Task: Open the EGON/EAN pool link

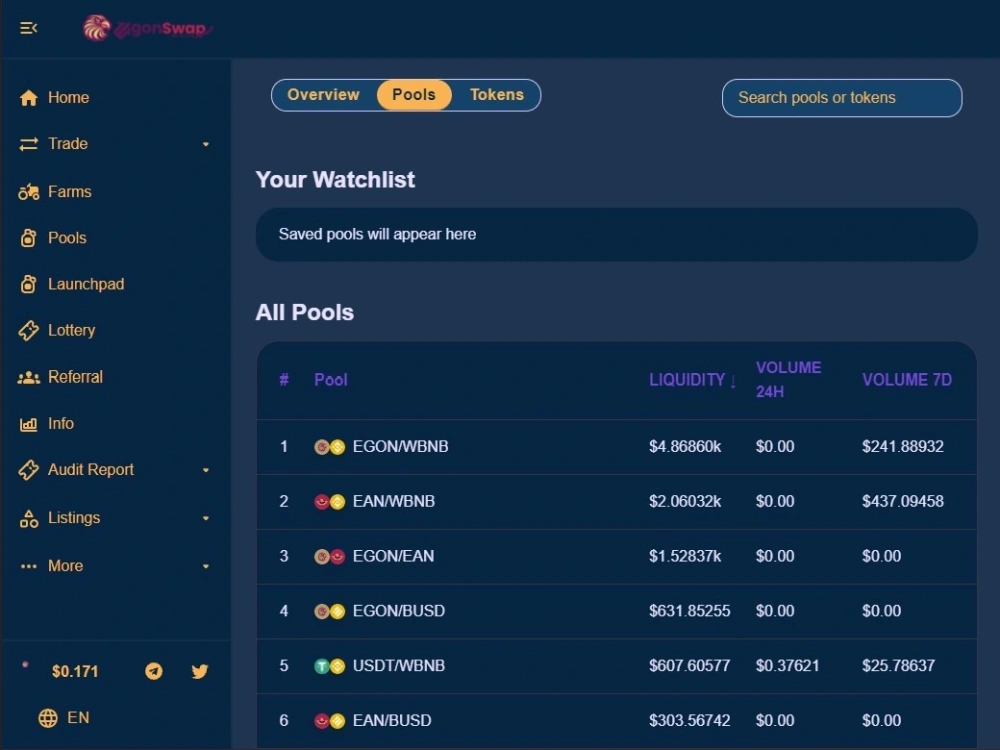Action: click(x=393, y=556)
